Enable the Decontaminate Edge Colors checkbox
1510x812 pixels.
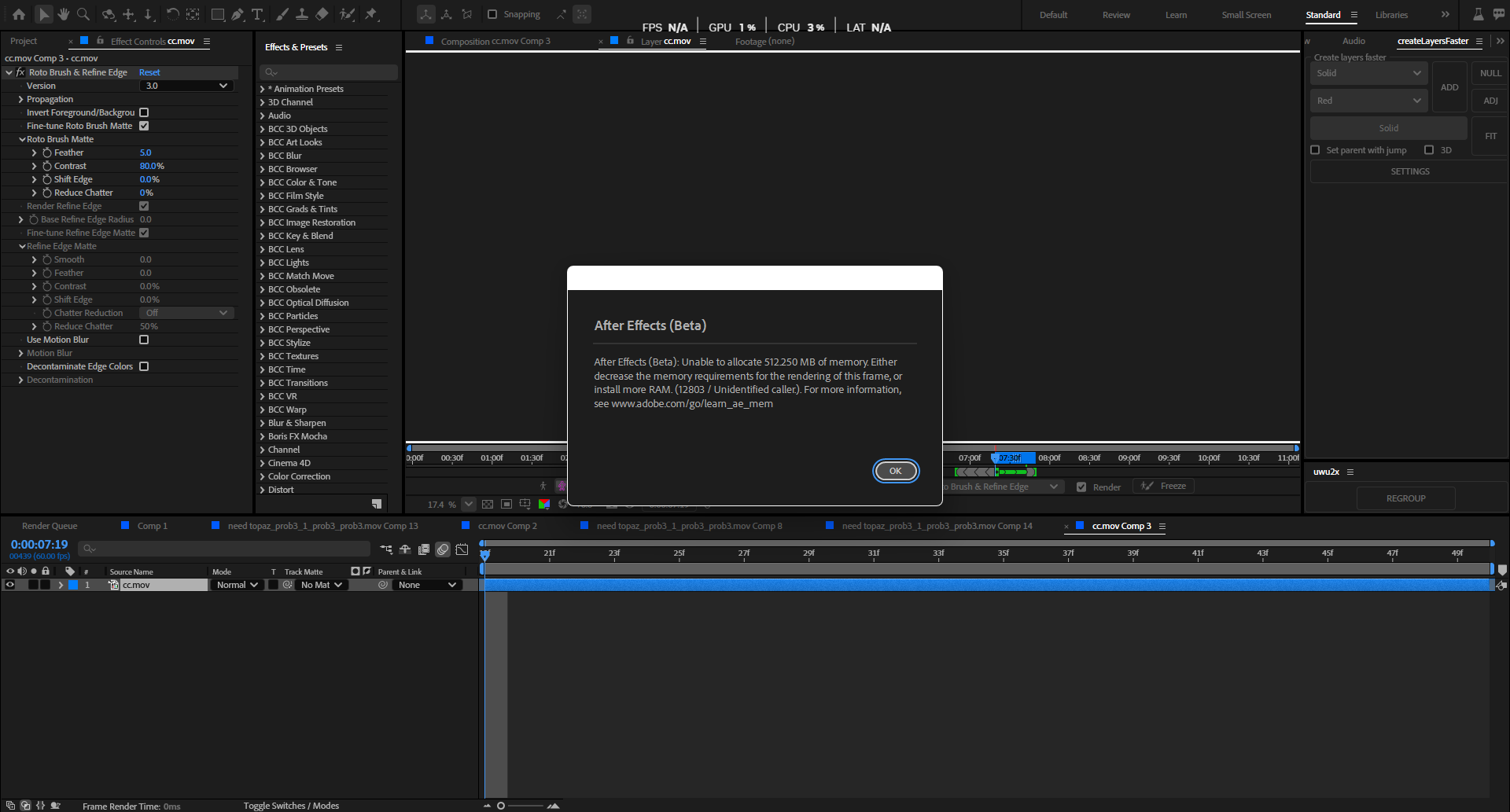[144, 366]
